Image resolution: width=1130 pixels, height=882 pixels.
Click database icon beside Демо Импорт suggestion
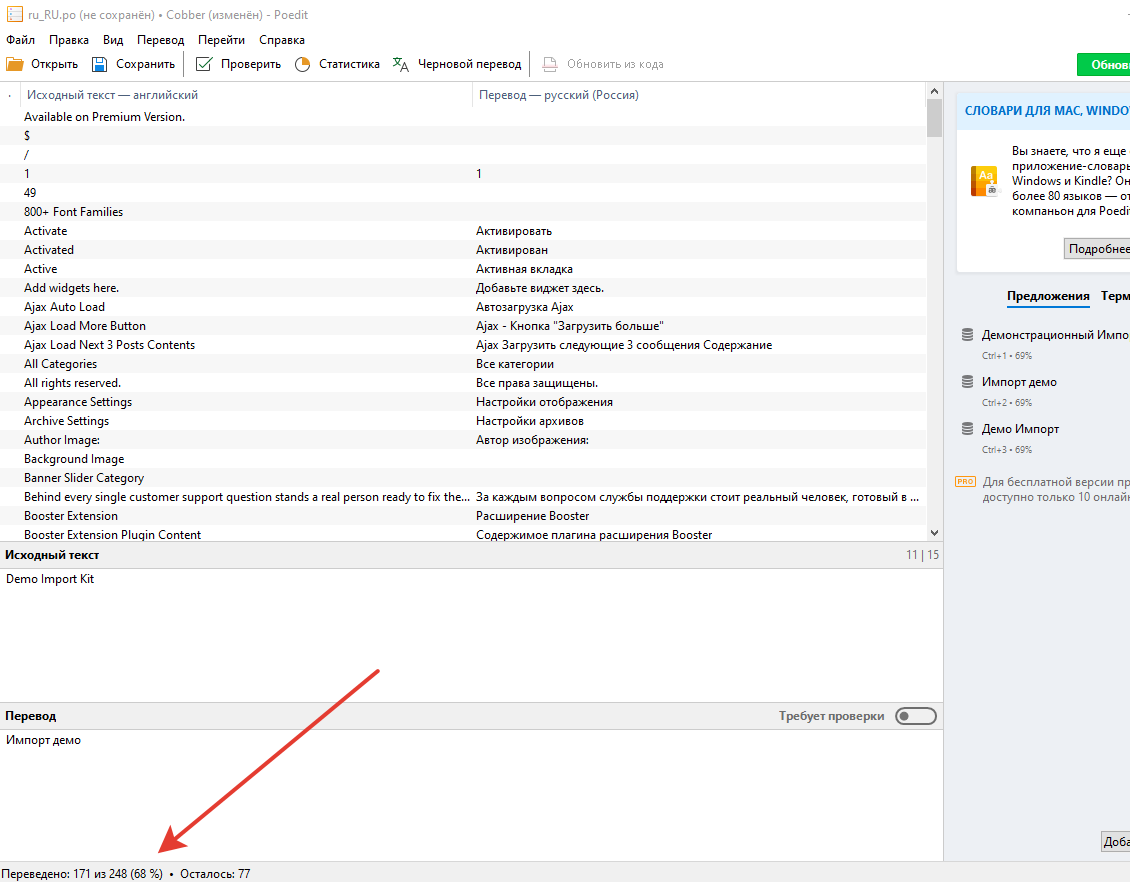967,429
